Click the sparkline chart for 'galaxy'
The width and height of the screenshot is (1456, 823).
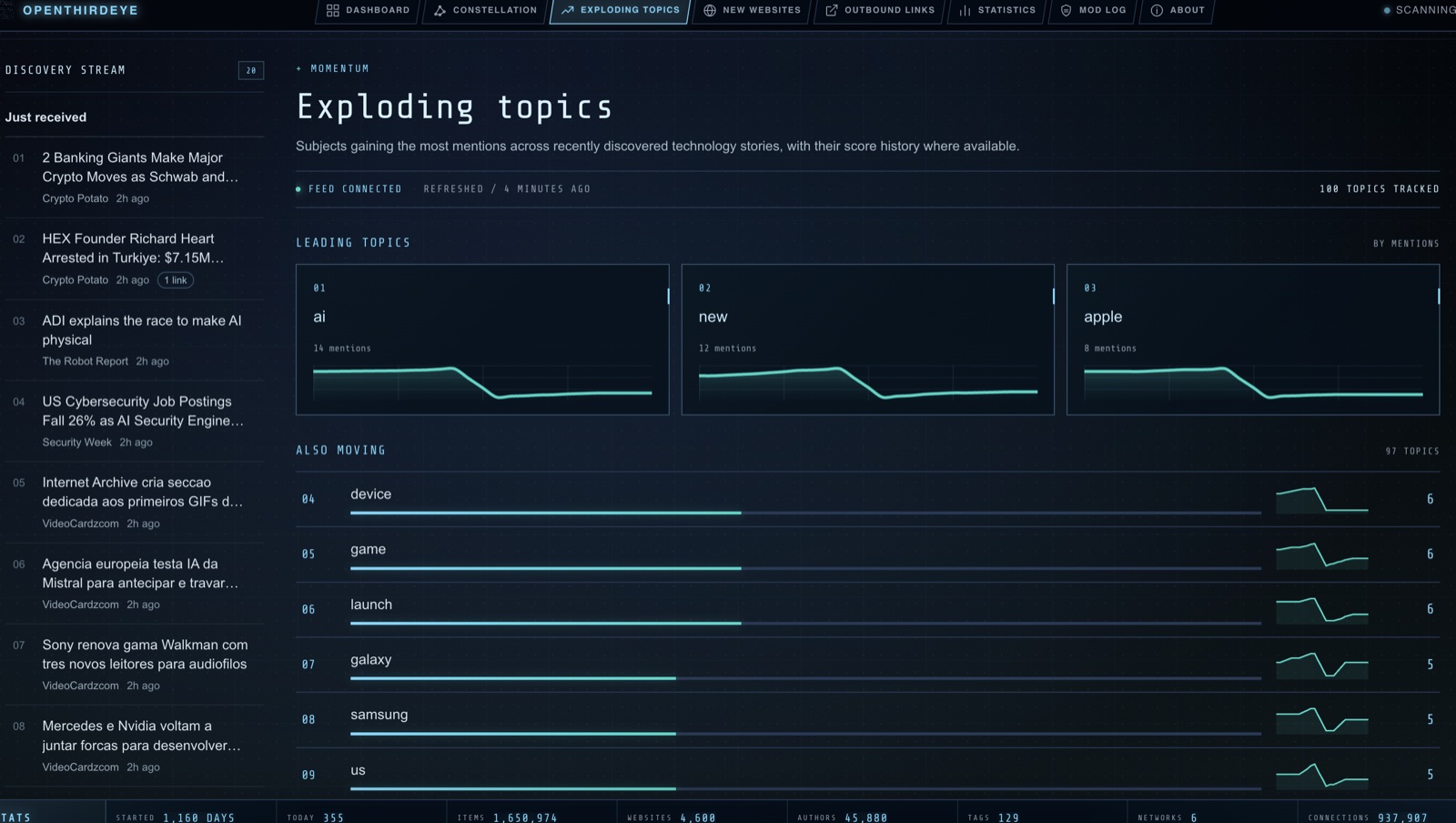click(1322, 665)
